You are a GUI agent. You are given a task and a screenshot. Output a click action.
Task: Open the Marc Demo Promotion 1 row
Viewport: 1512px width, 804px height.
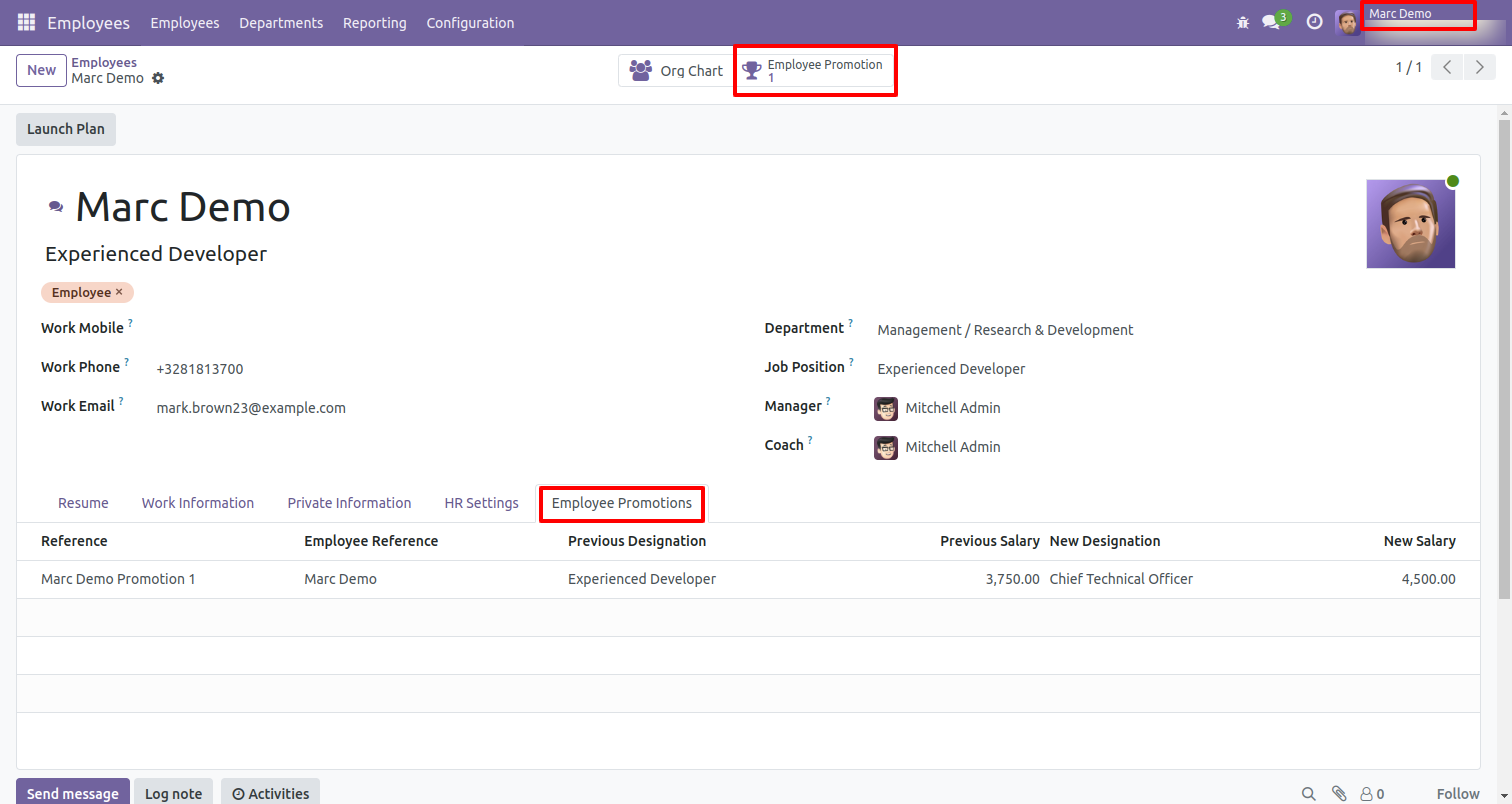click(x=748, y=579)
